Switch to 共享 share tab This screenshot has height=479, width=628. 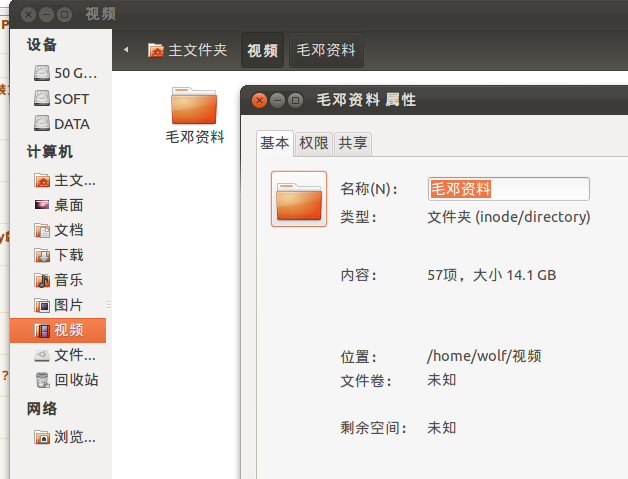tap(352, 143)
